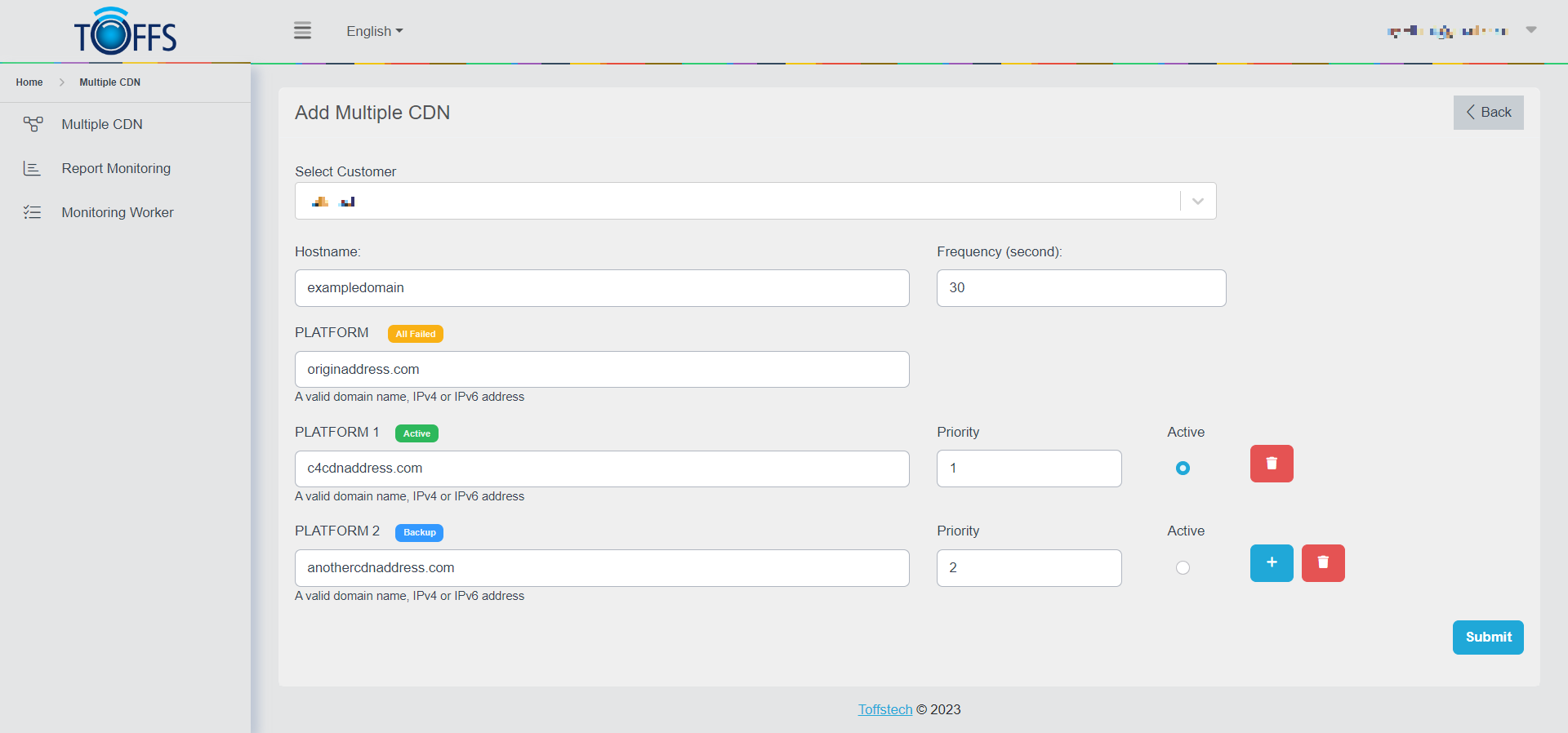Select Platform 1 Active radio button

coord(1182,469)
